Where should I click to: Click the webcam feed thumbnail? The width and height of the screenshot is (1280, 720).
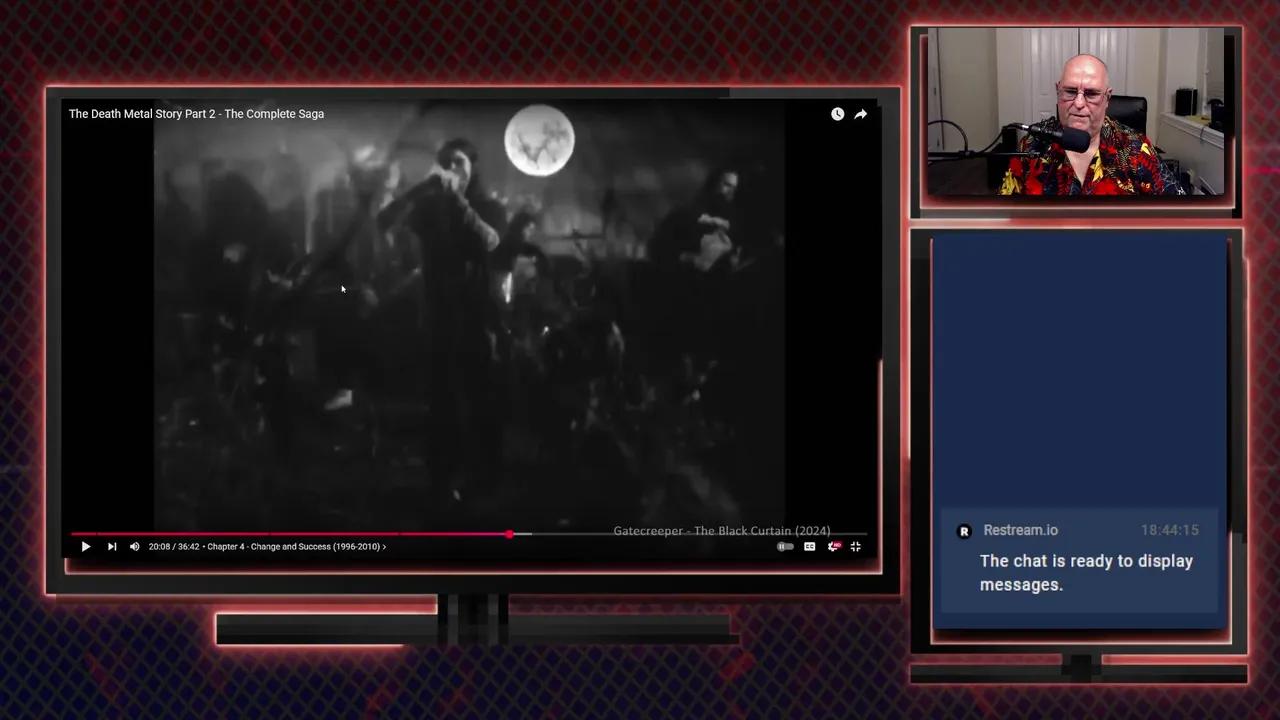click(x=1077, y=111)
